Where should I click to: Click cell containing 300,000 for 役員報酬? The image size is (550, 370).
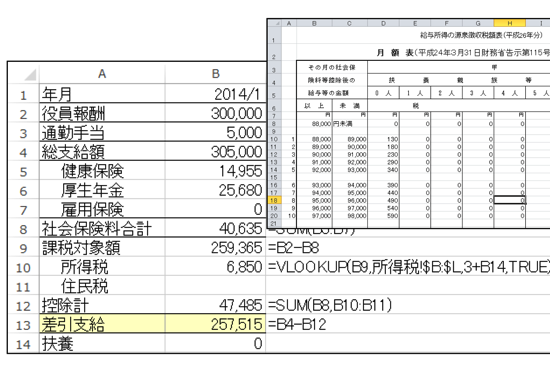(x=215, y=113)
